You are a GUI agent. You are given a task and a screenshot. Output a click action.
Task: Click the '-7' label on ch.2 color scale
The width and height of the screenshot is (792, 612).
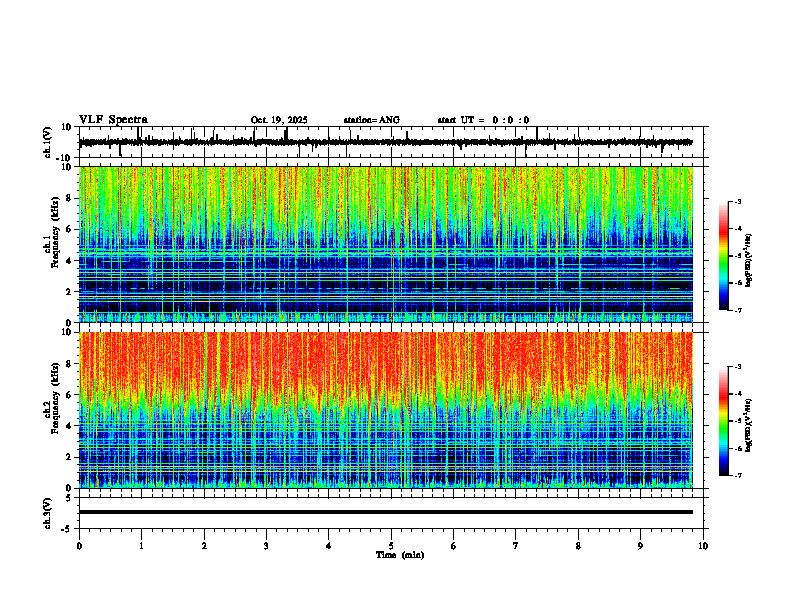pyautogui.click(x=737, y=475)
